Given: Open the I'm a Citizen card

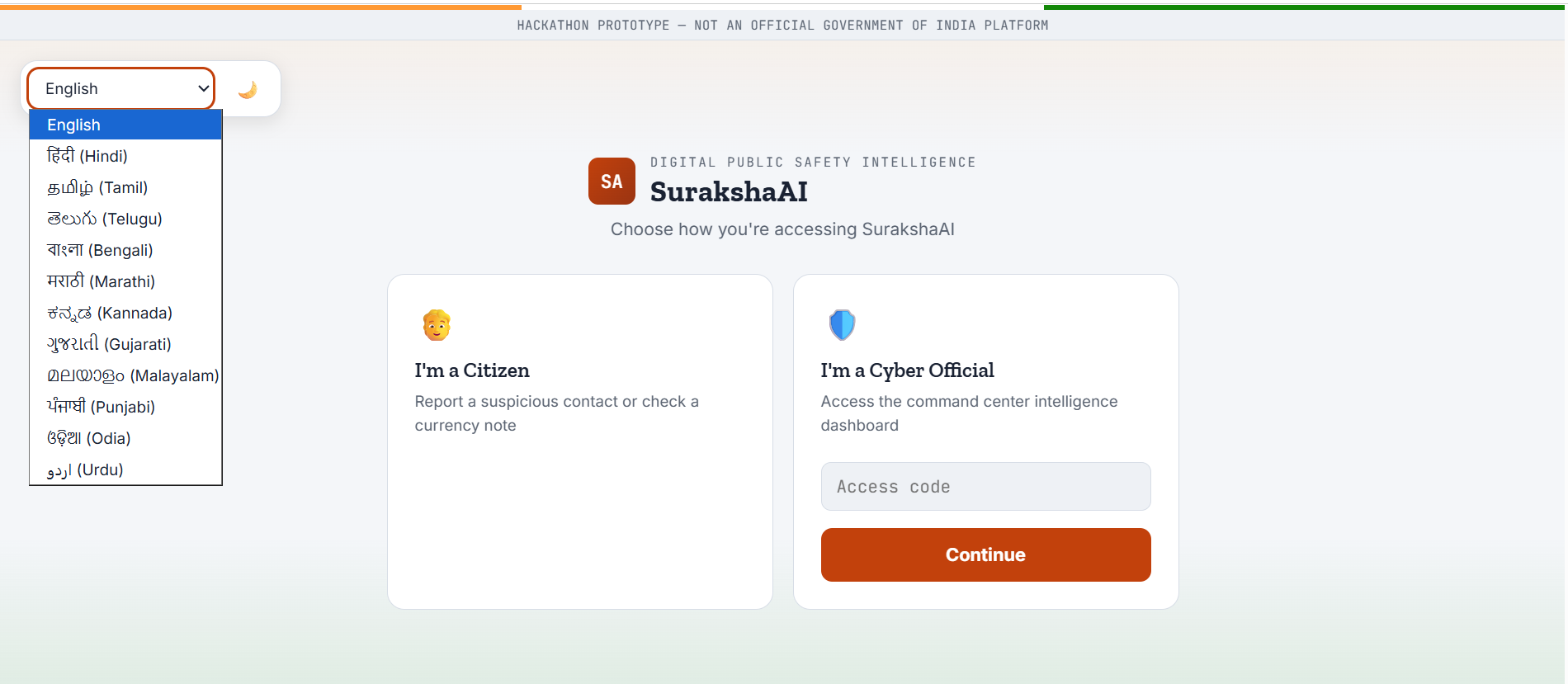Looking at the screenshot, I should point(580,441).
